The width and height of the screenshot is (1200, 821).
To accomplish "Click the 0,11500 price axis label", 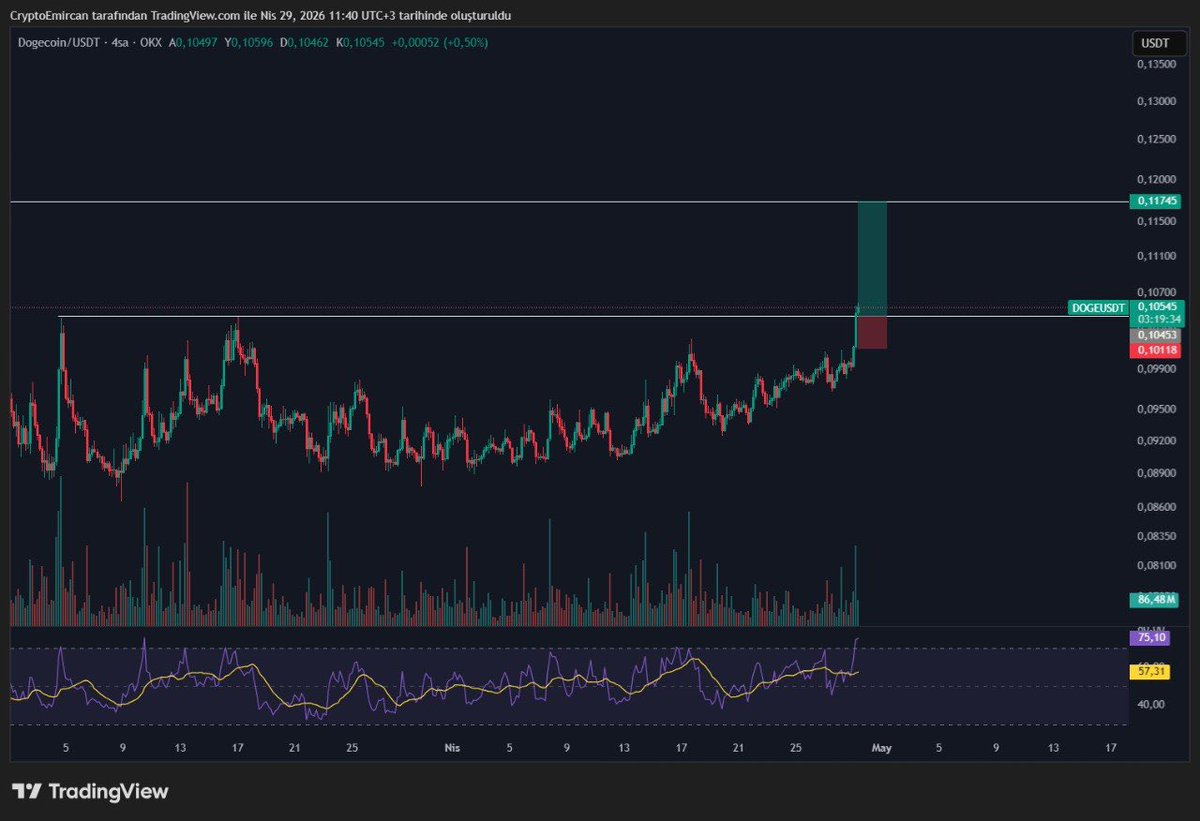I will [x=1155, y=220].
